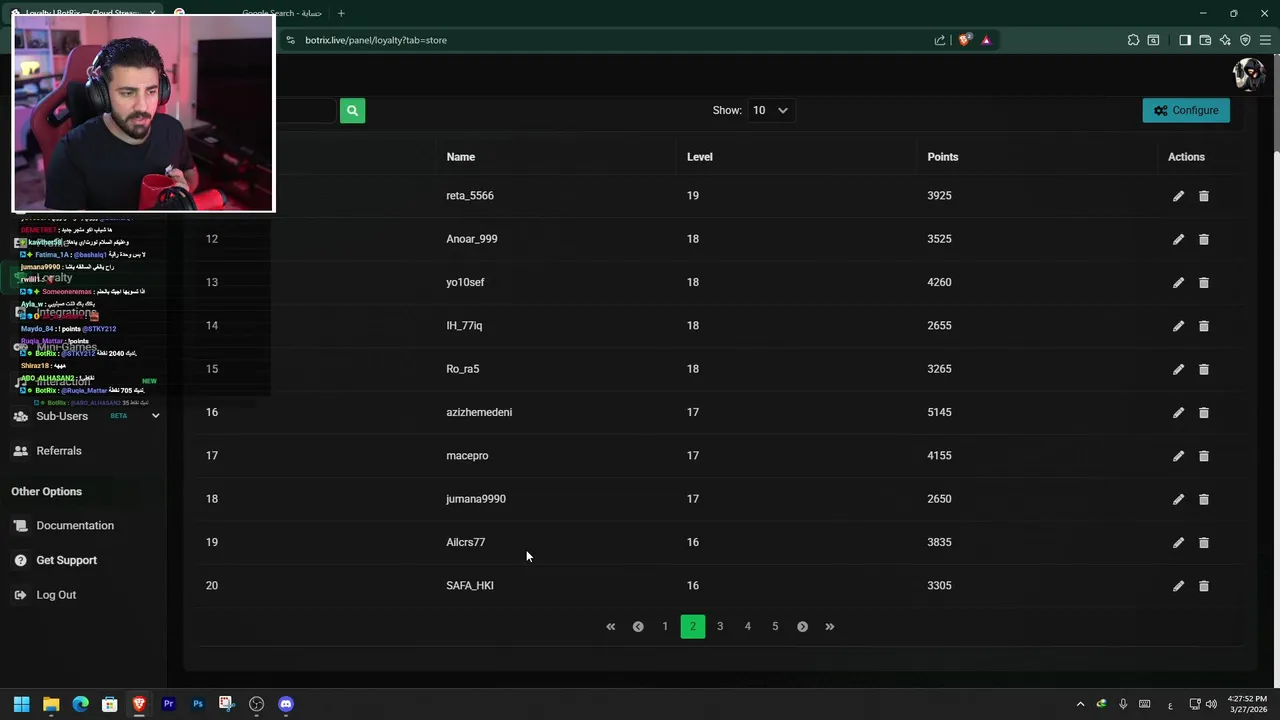Viewport: 1280px width, 720px height.
Task: Edit the macepro row
Action: tap(1178, 456)
